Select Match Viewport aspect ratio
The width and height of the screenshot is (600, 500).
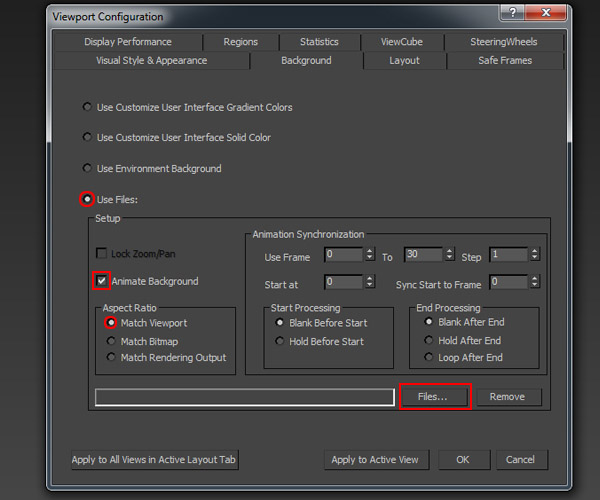[111, 322]
